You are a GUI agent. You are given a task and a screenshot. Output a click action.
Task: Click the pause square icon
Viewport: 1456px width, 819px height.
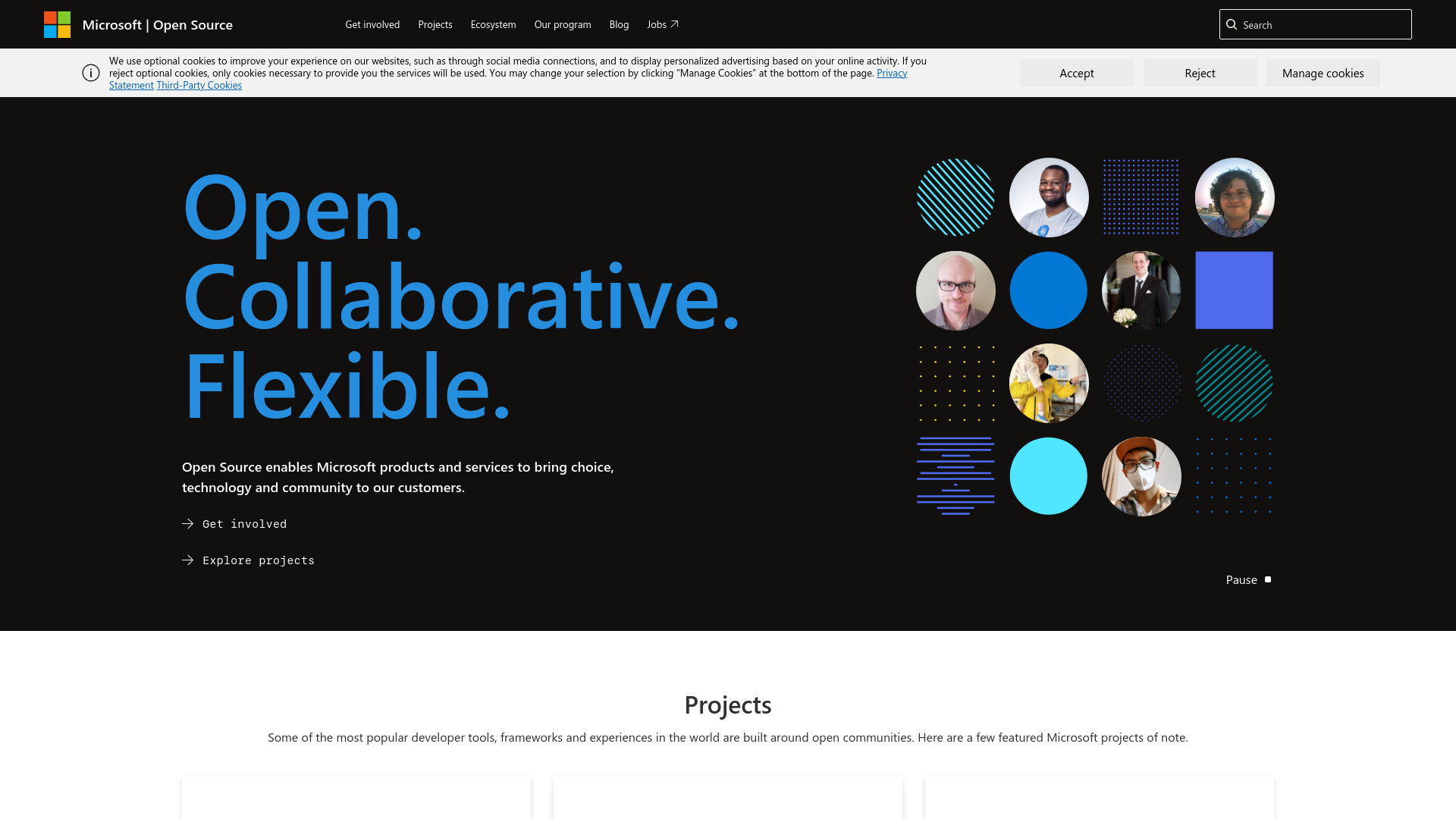(1268, 579)
